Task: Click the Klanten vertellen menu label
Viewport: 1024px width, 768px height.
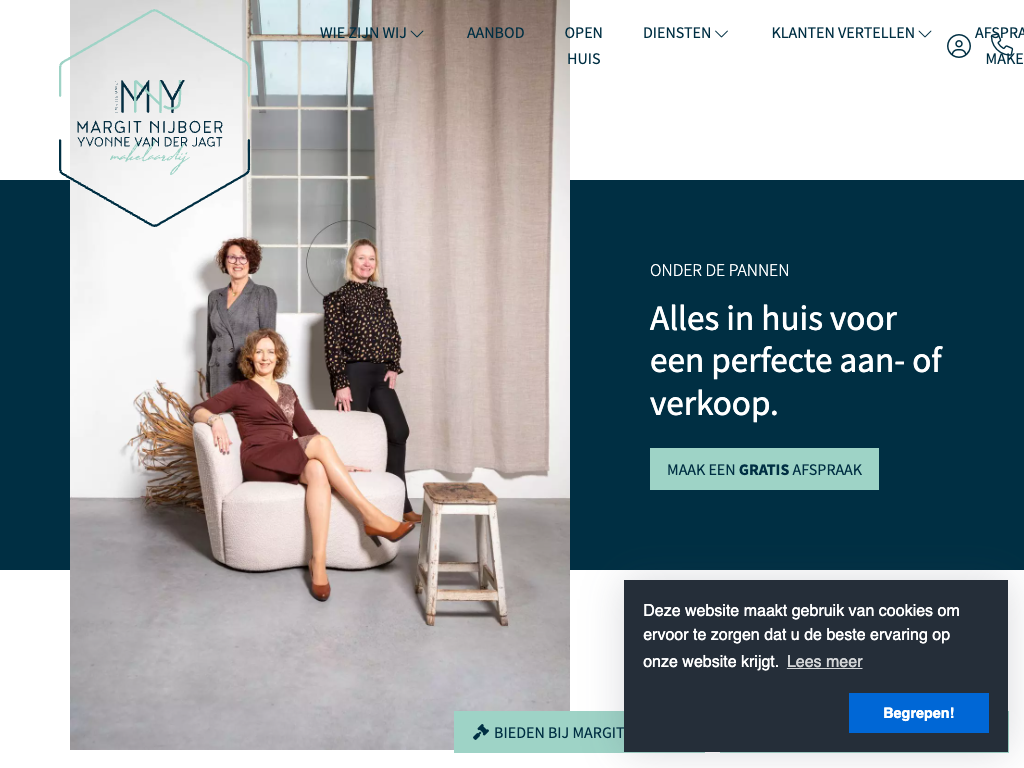Action: (842, 33)
